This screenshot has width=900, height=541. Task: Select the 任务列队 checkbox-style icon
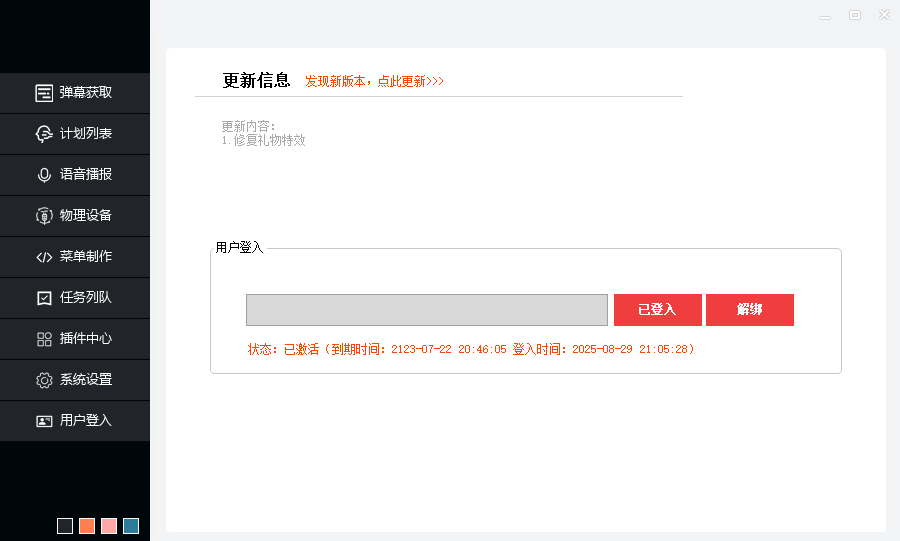pos(44,298)
